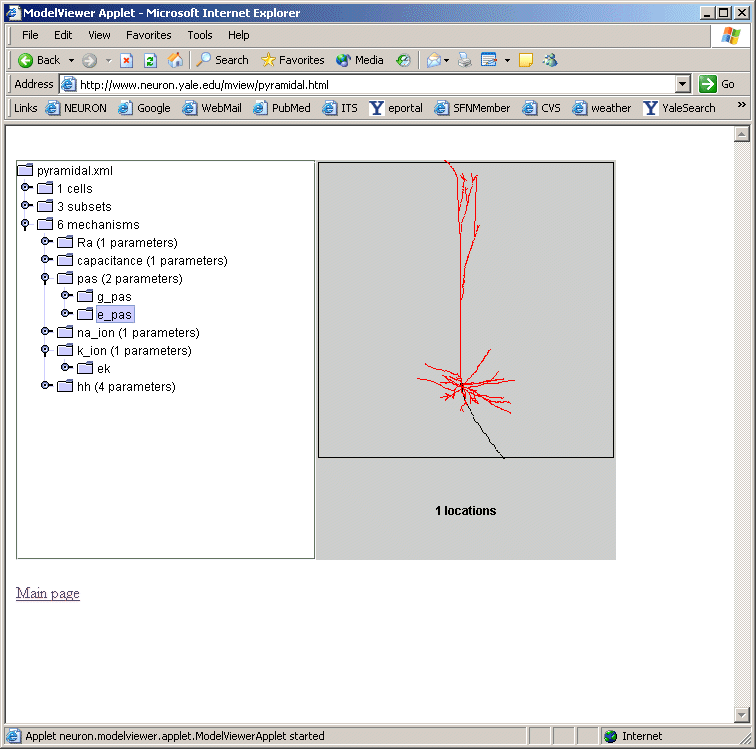Expand the '1 cells' tree node

point(27,188)
